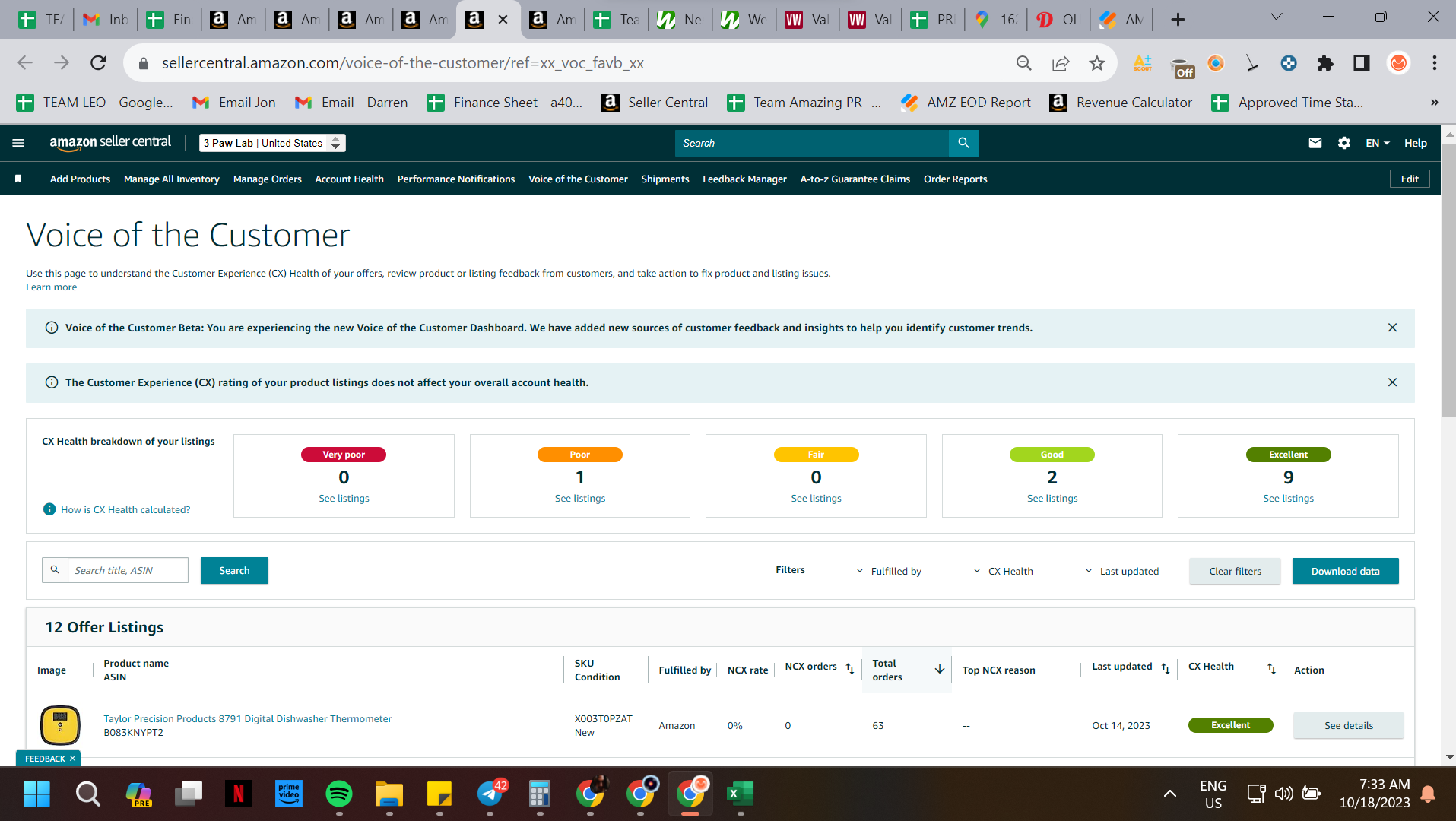Image resolution: width=1456 pixels, height=821 pixels.
Task: Show hidden system tray icons
Action: 1169,794
